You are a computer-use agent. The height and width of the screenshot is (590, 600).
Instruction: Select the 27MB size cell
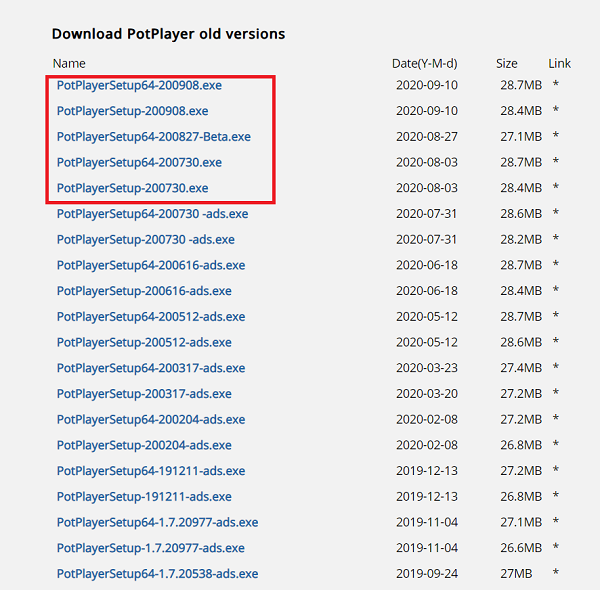click(x=516, y=574)
